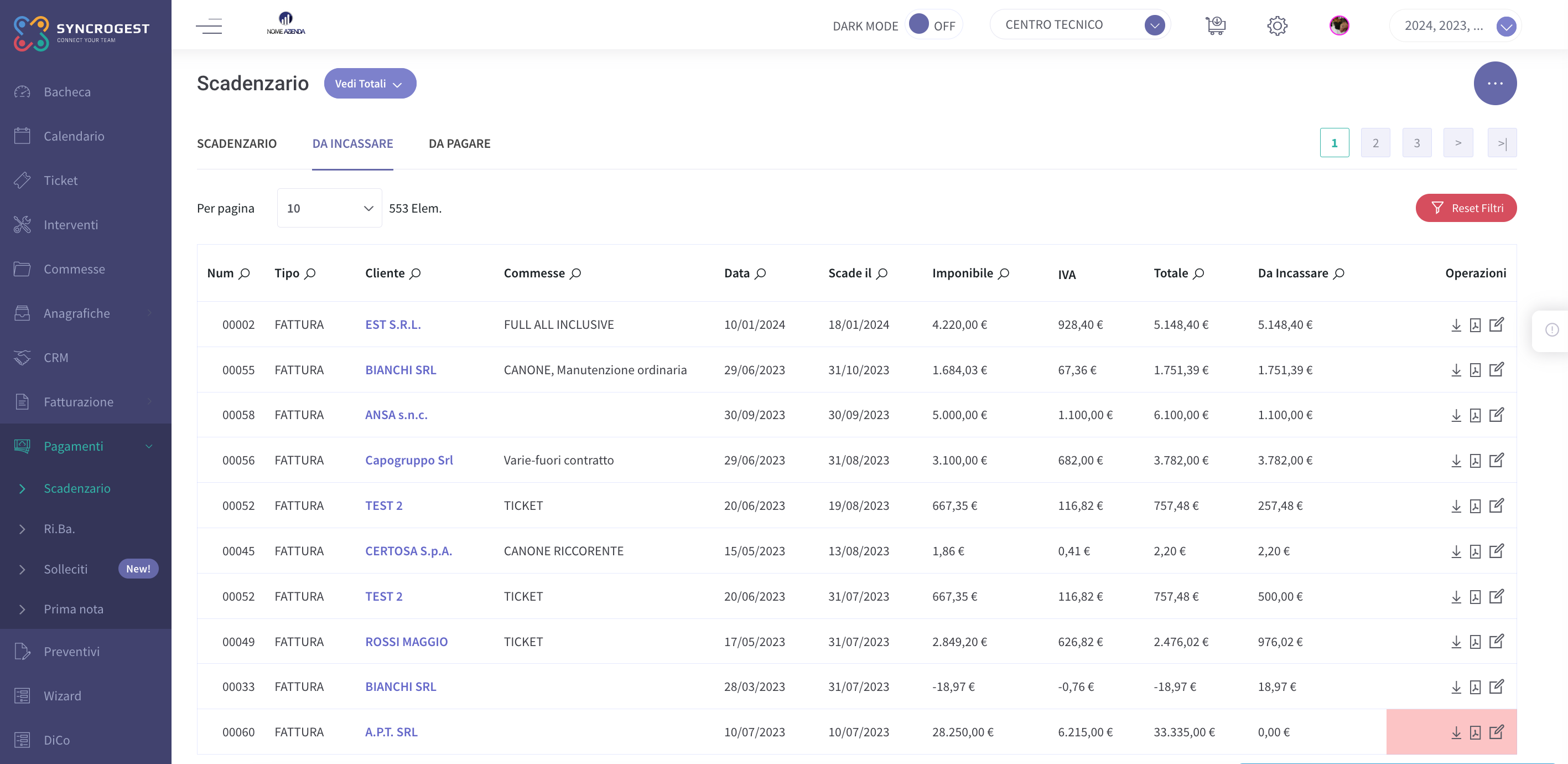Open Preventivi in the sidebar
The width and height of the screenshot is (1568, 764).
[x=85, y=651]
